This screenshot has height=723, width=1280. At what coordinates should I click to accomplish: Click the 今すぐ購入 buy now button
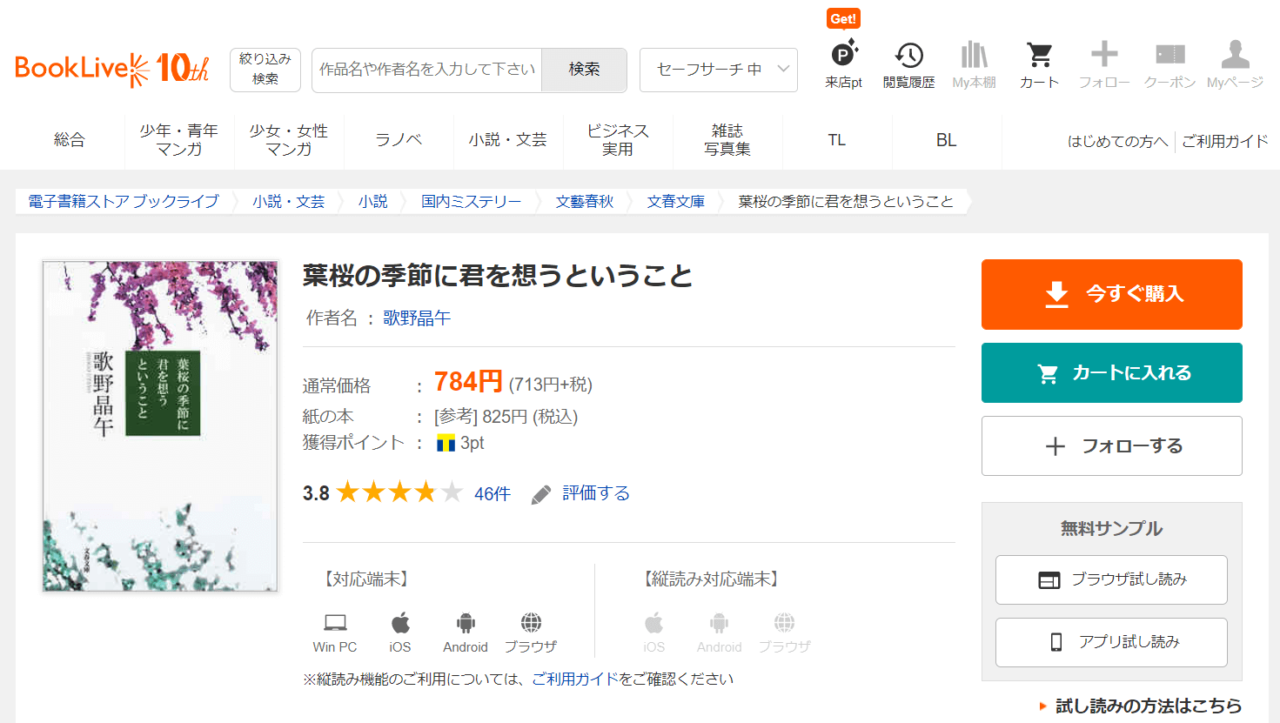coord(1111,294)
